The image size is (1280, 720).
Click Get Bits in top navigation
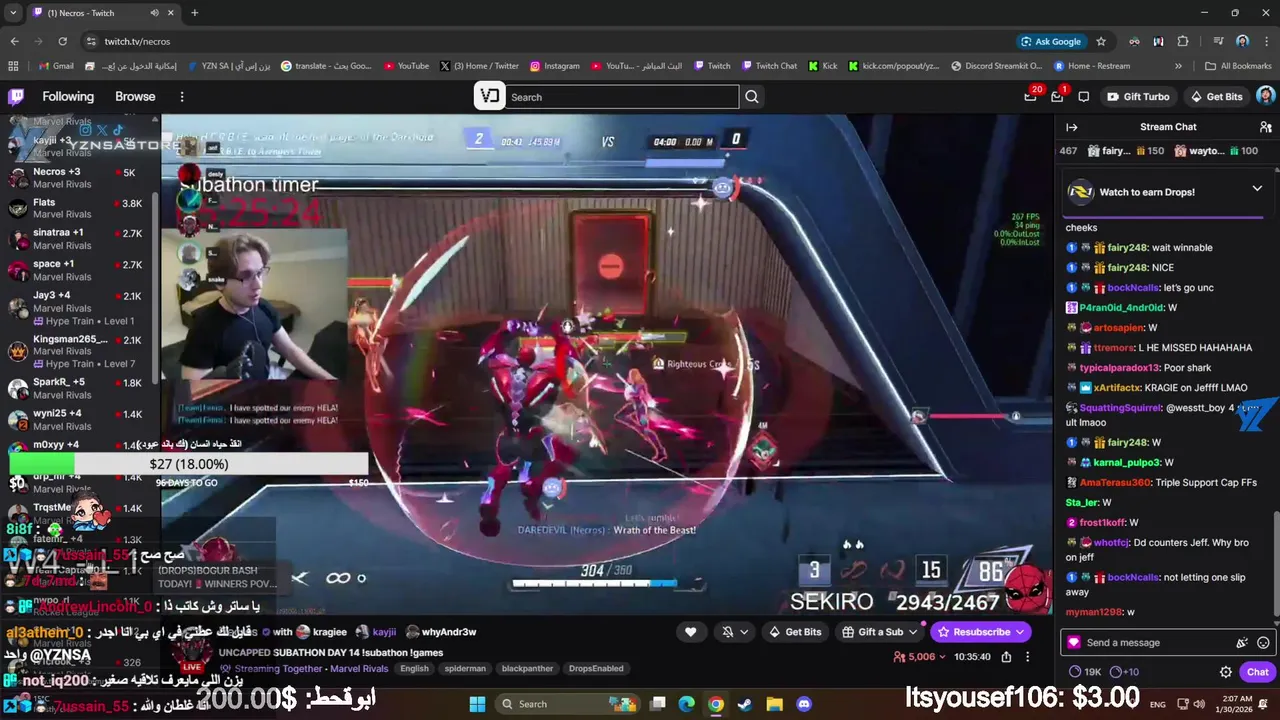click(x=1216, y=97)
